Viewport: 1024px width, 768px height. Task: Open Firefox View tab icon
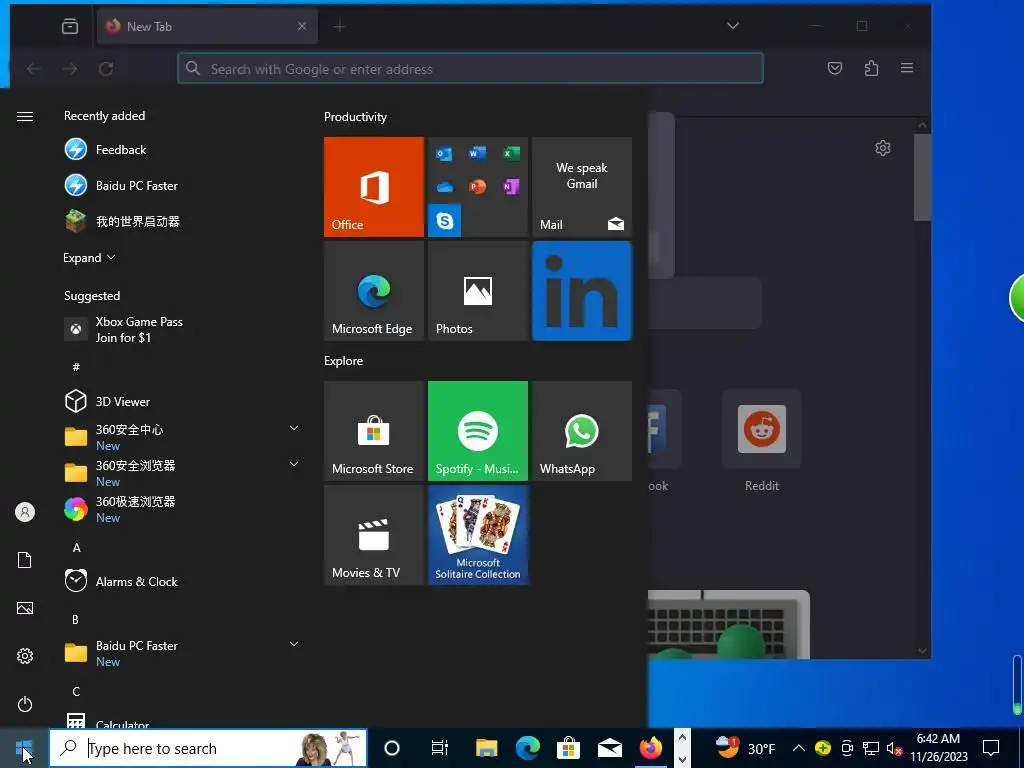coord(70,26)
